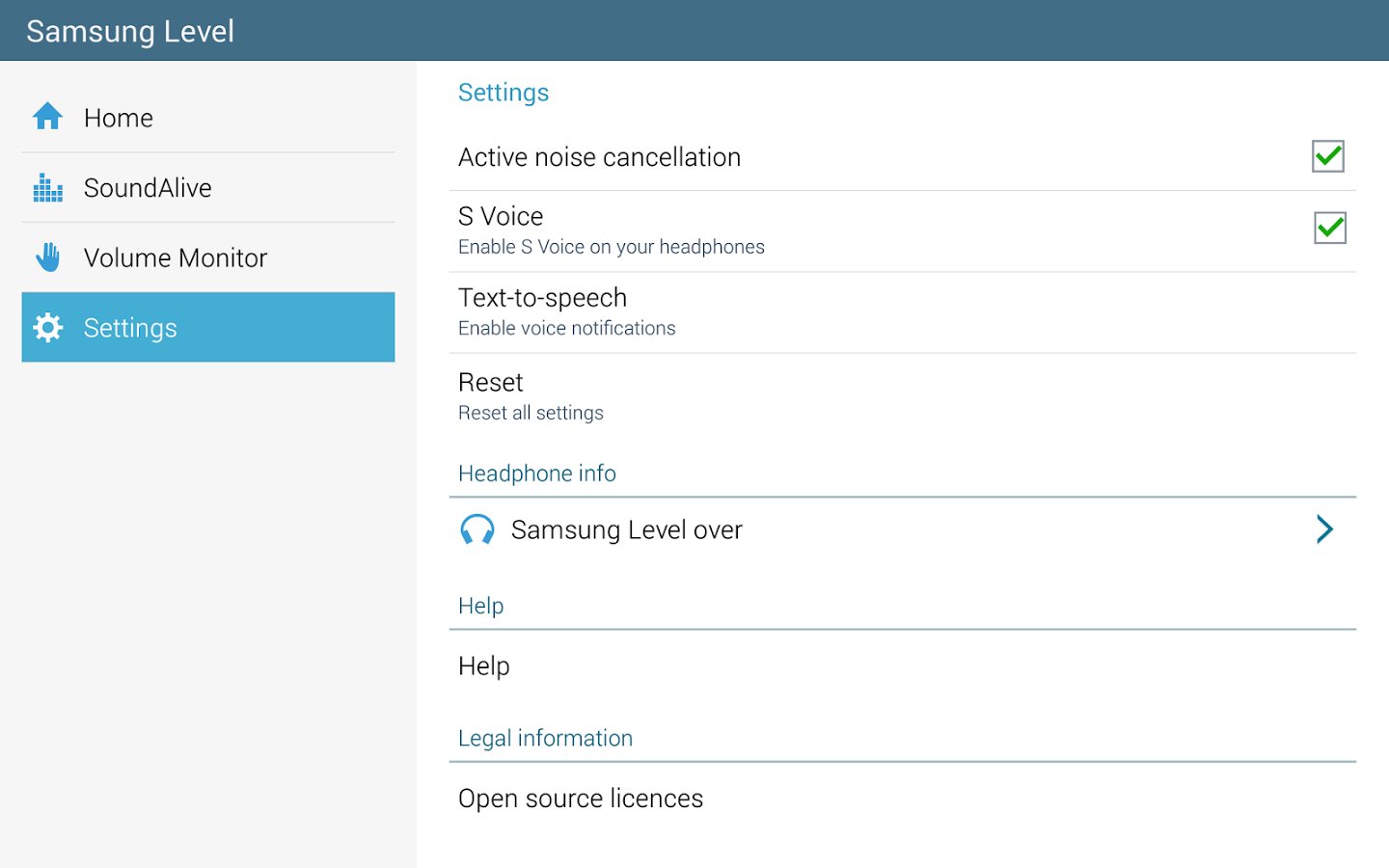1389x868 pixels.
Task: Click "Enable S Voice on your headphones" text
Action: (612, 247)
